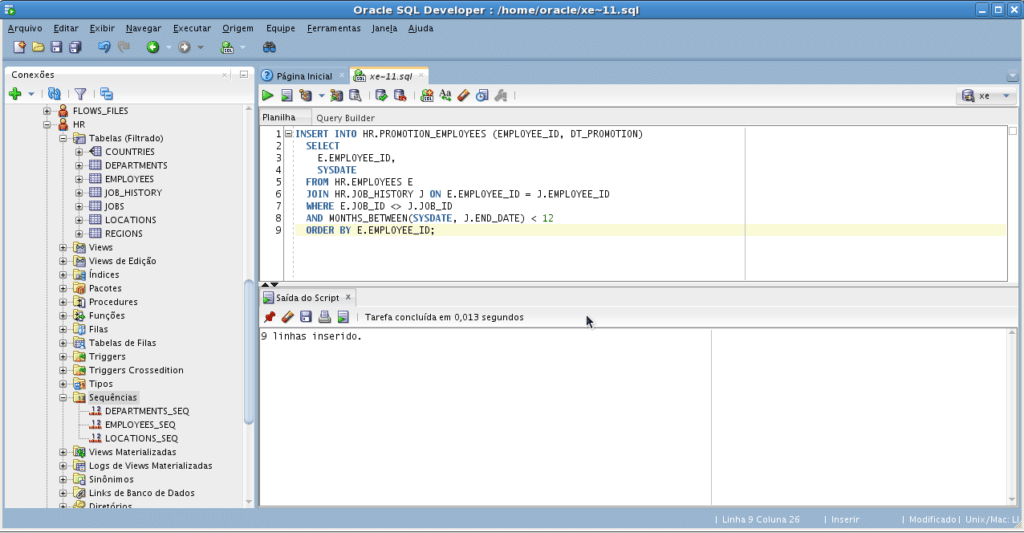Click the green plus new connection icon
The height and width of the screenshot is (533, 1024).
point(15,93)
